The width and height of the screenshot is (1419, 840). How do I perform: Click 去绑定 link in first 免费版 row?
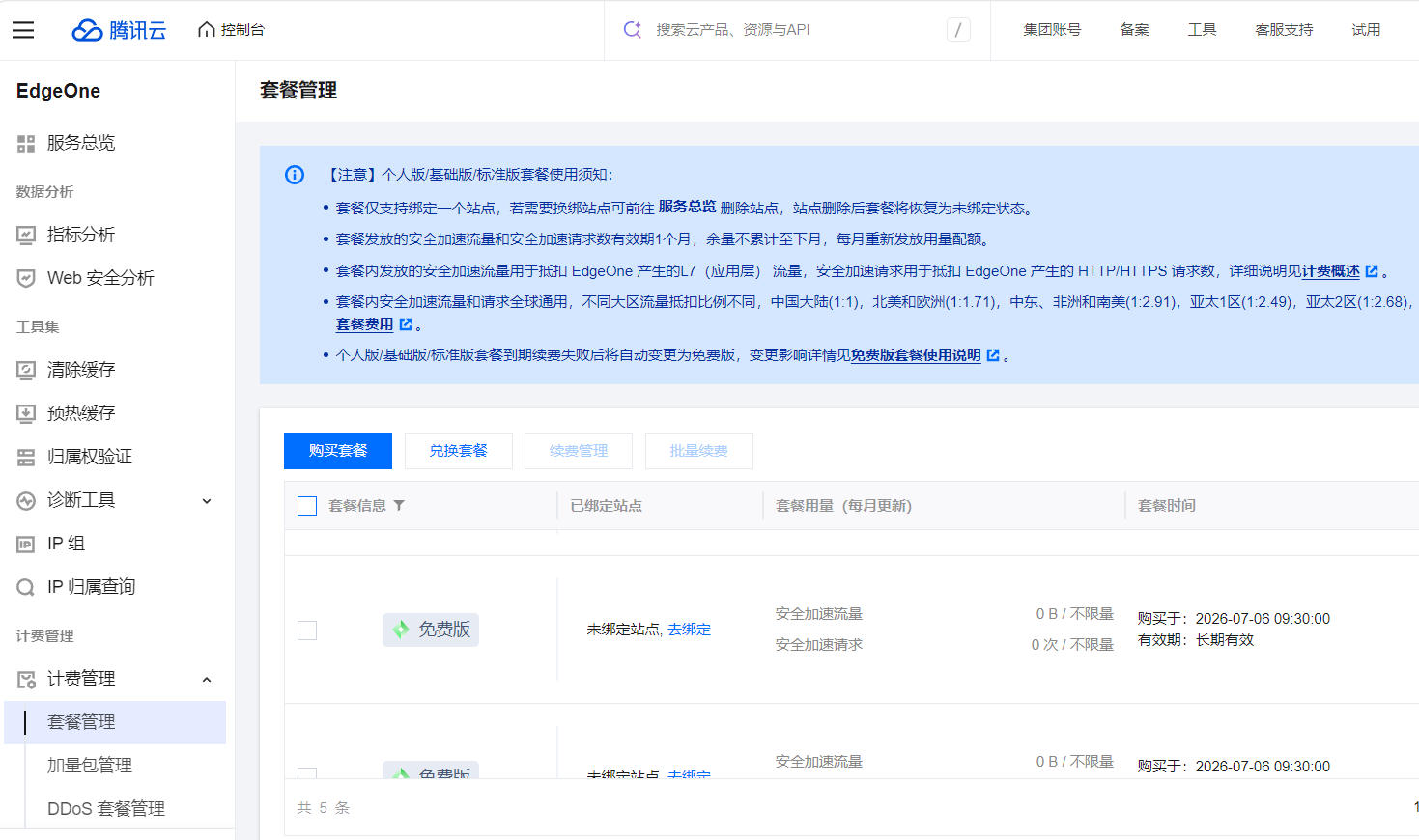(x=689, y=630)
